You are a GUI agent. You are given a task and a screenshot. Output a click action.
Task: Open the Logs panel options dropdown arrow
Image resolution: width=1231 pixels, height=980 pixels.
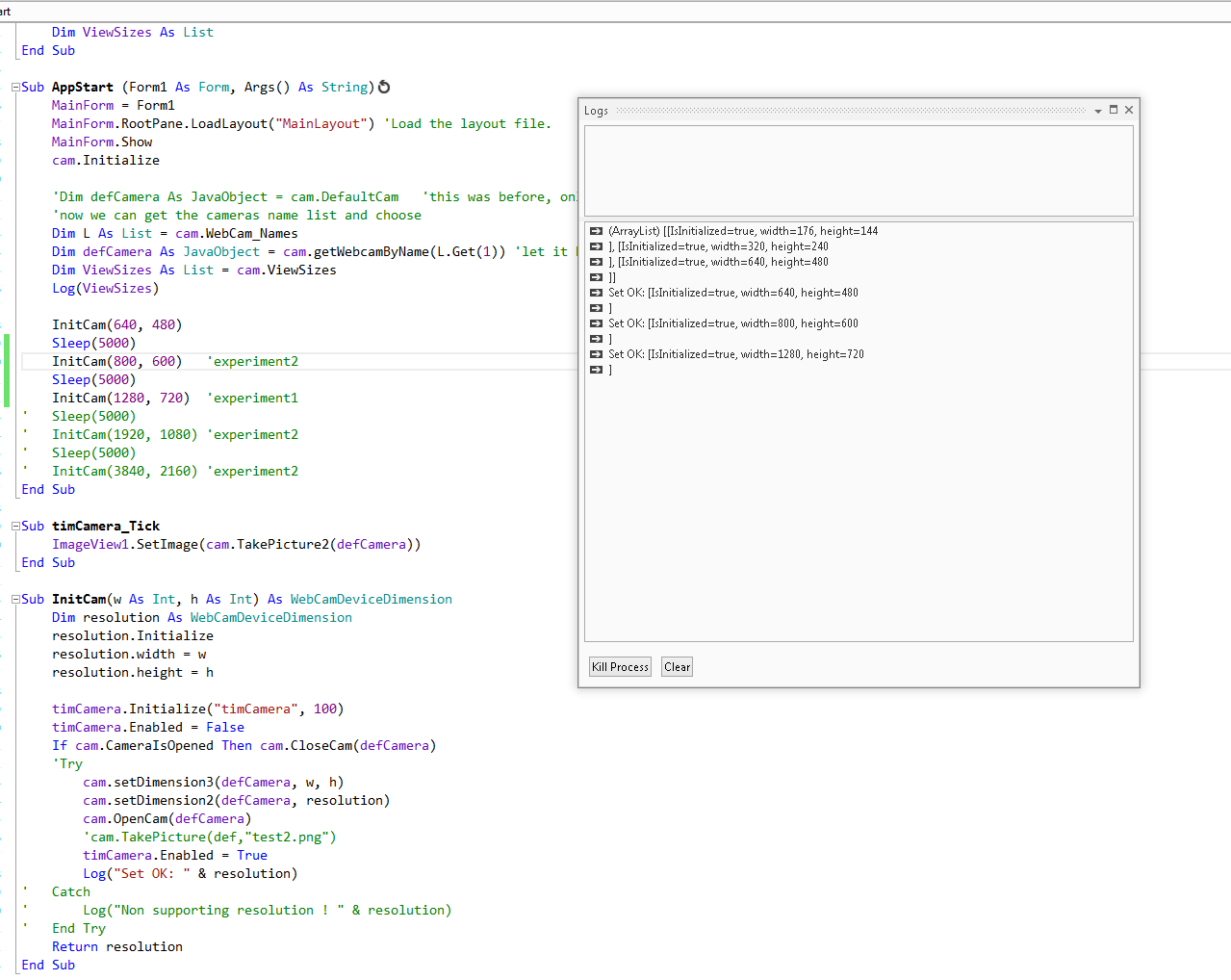pyautogui.click(x=1097, y=111)
